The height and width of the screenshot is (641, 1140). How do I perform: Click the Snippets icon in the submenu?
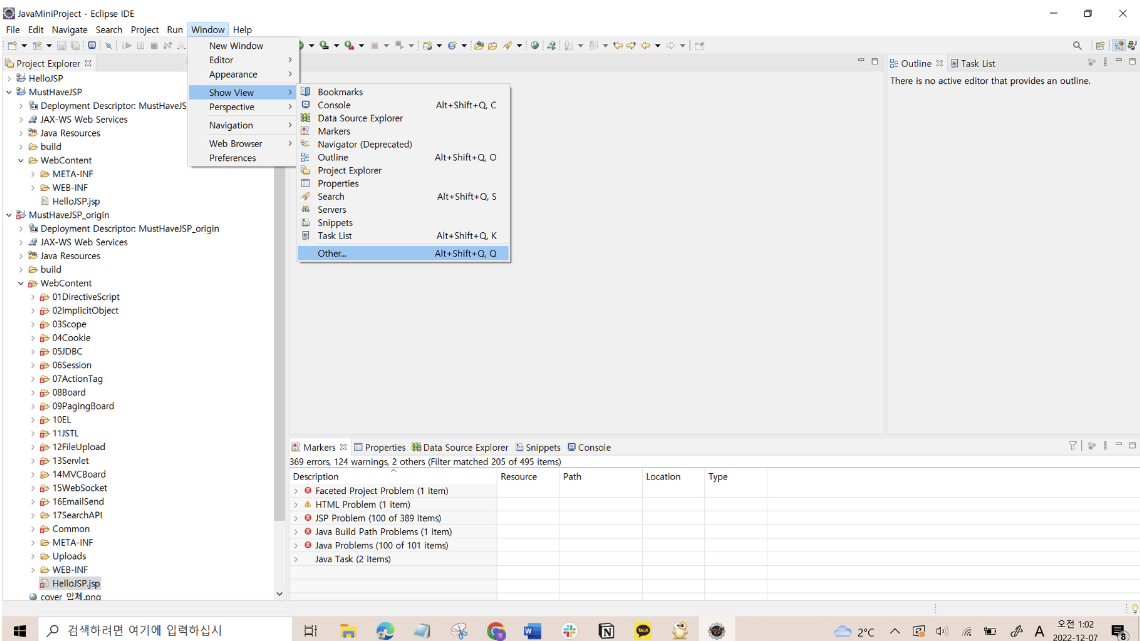305,222
